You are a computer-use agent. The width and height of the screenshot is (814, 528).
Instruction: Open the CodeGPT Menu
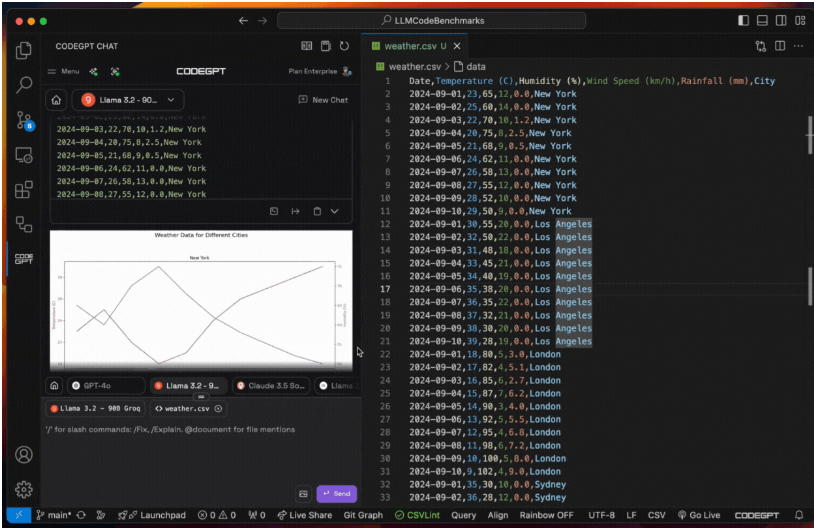click(63, 72)
